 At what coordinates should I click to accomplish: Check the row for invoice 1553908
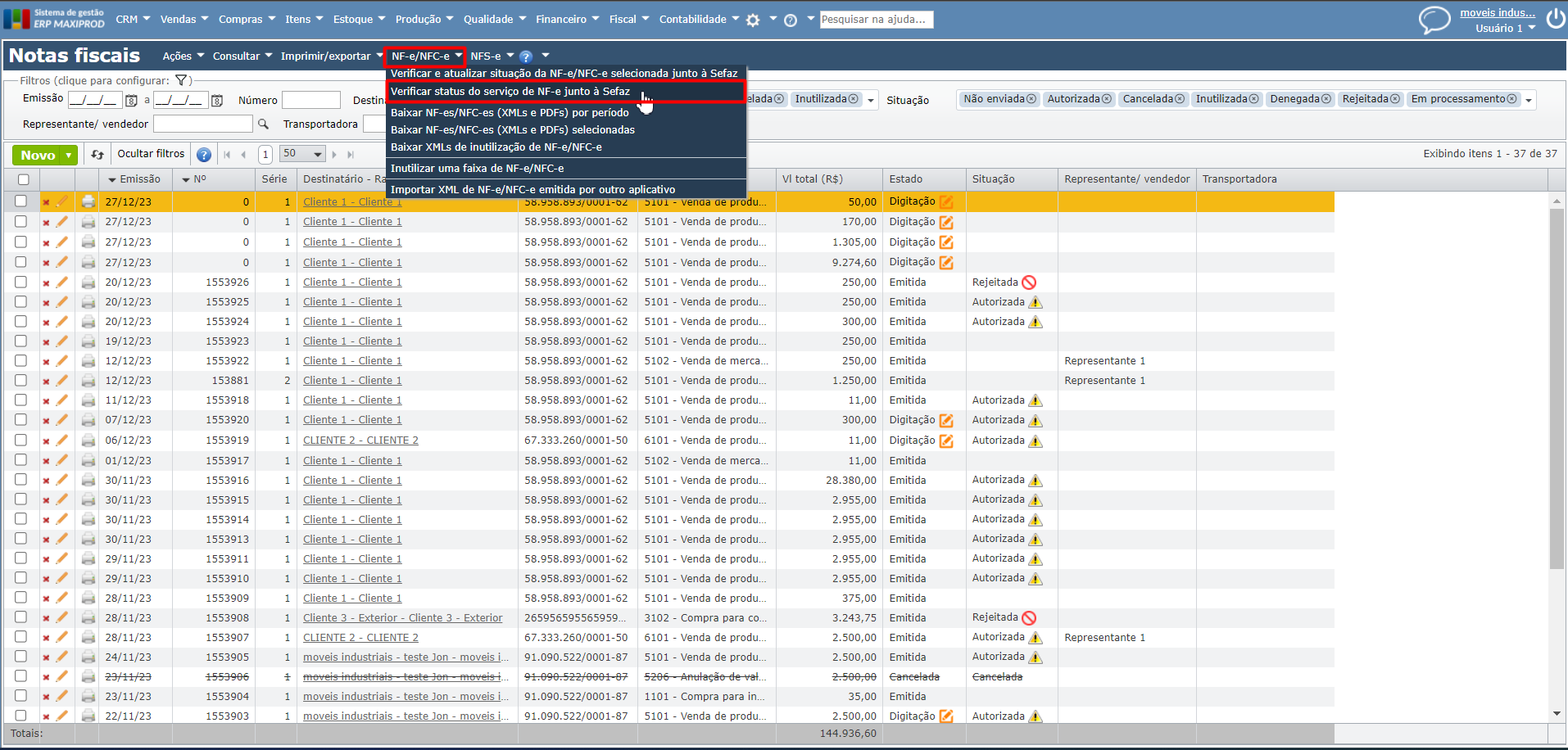pyautogui.click(x=20, y=617)
